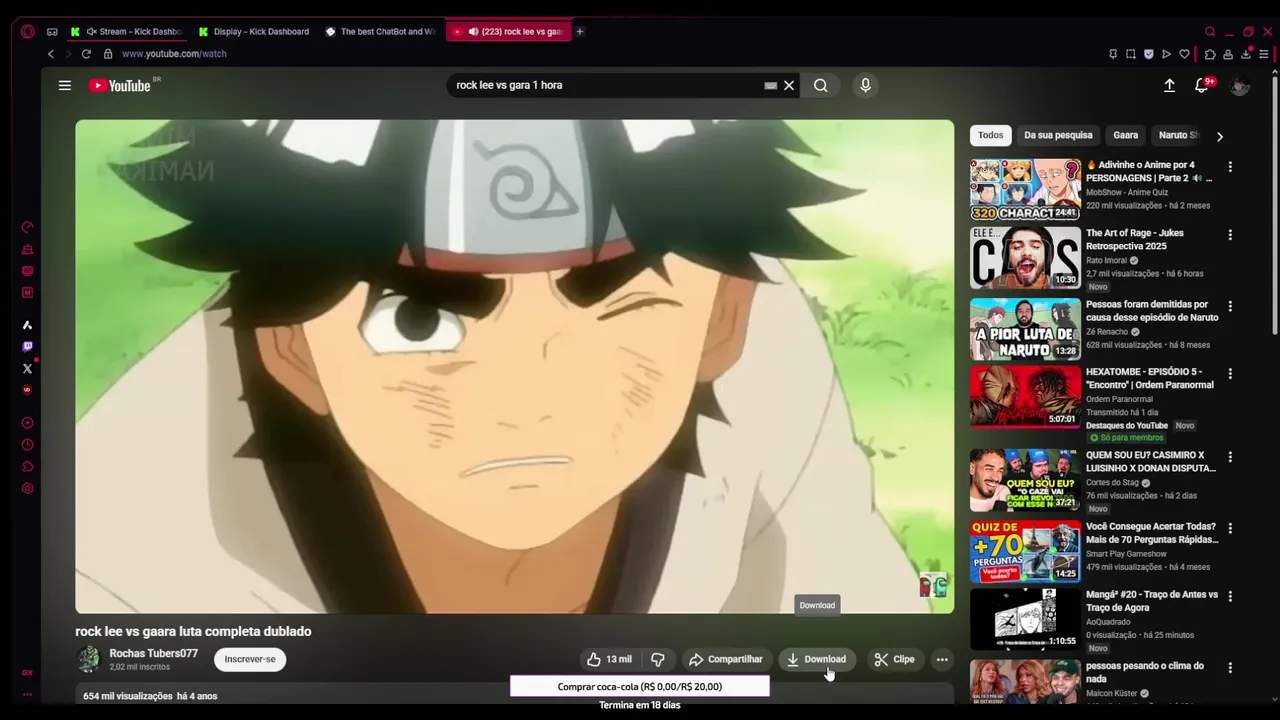Open sidebar settings gear icon
Viewport: 1280px width, 720px height.
coord(27,489)
